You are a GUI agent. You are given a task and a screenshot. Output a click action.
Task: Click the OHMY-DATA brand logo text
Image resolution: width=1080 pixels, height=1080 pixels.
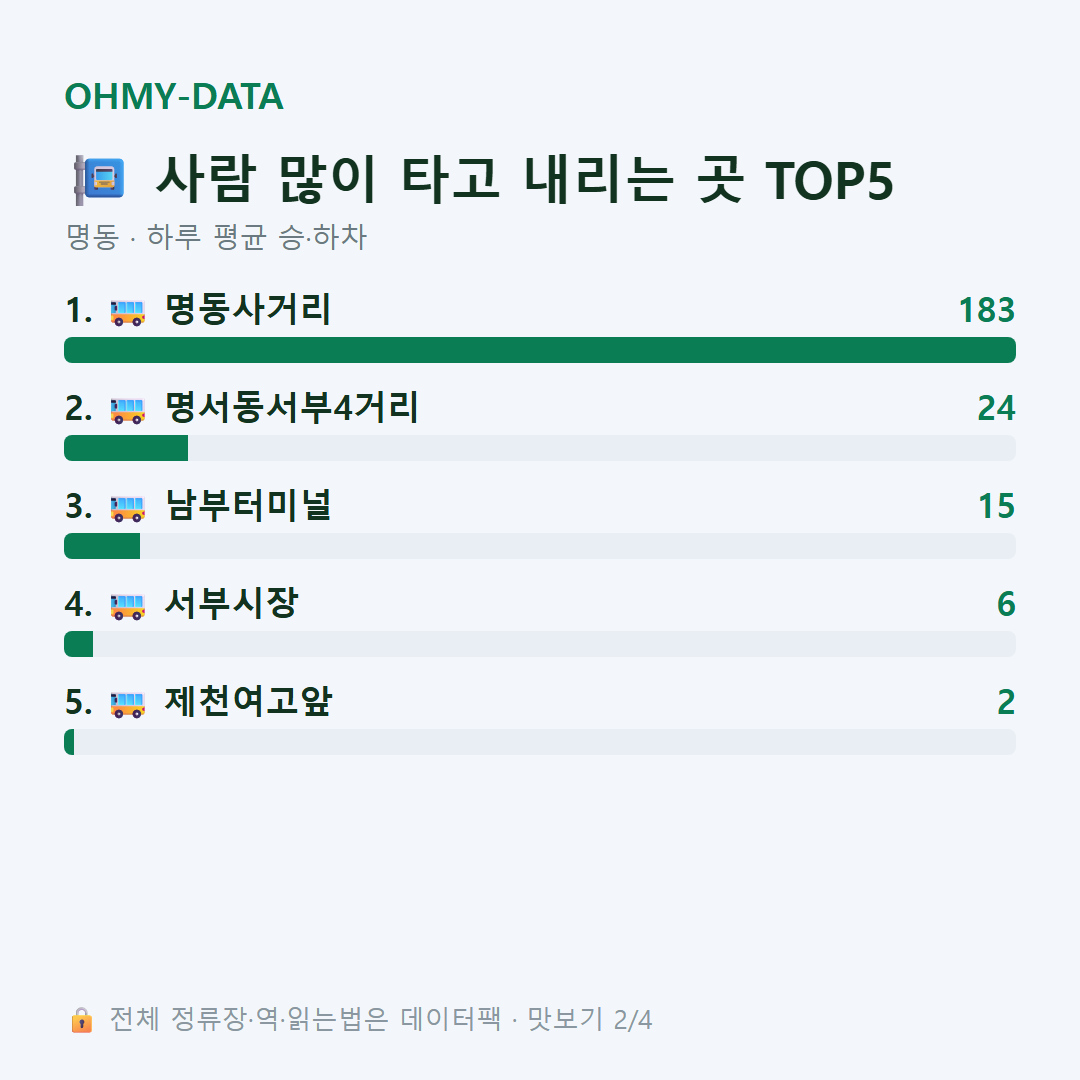click(x=174, y=96)
